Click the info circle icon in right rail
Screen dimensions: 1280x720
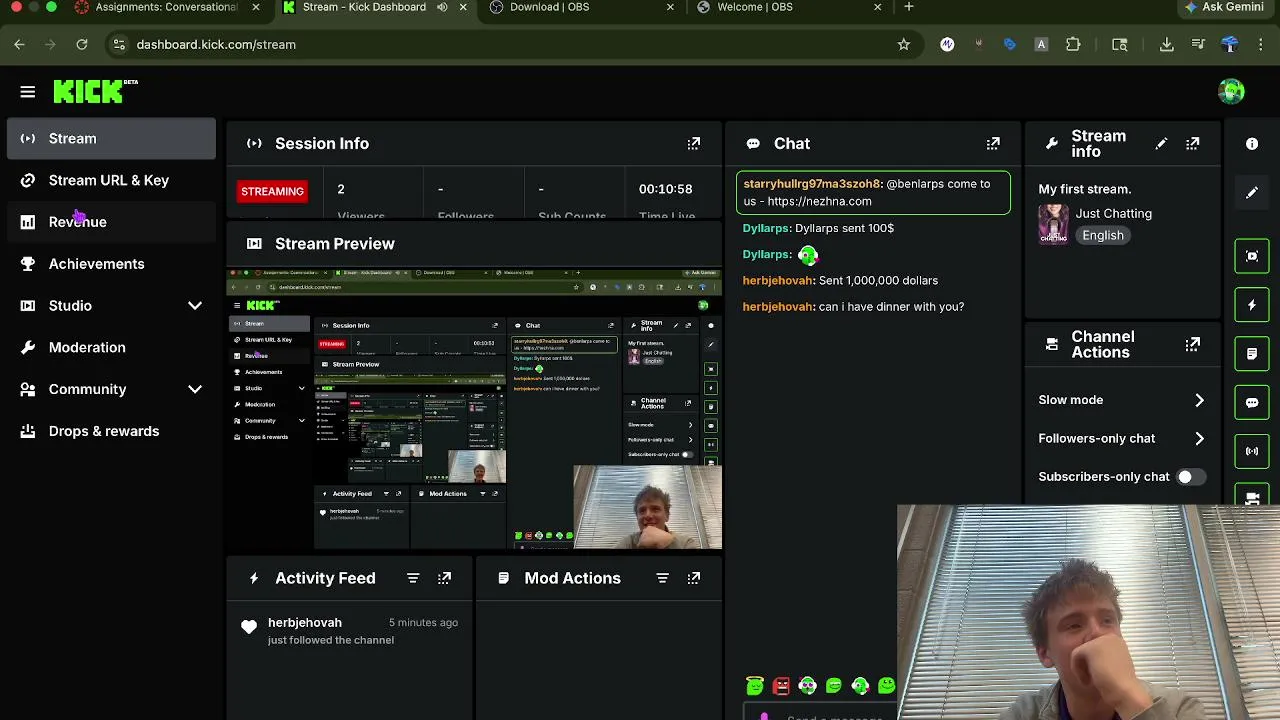1252,144
